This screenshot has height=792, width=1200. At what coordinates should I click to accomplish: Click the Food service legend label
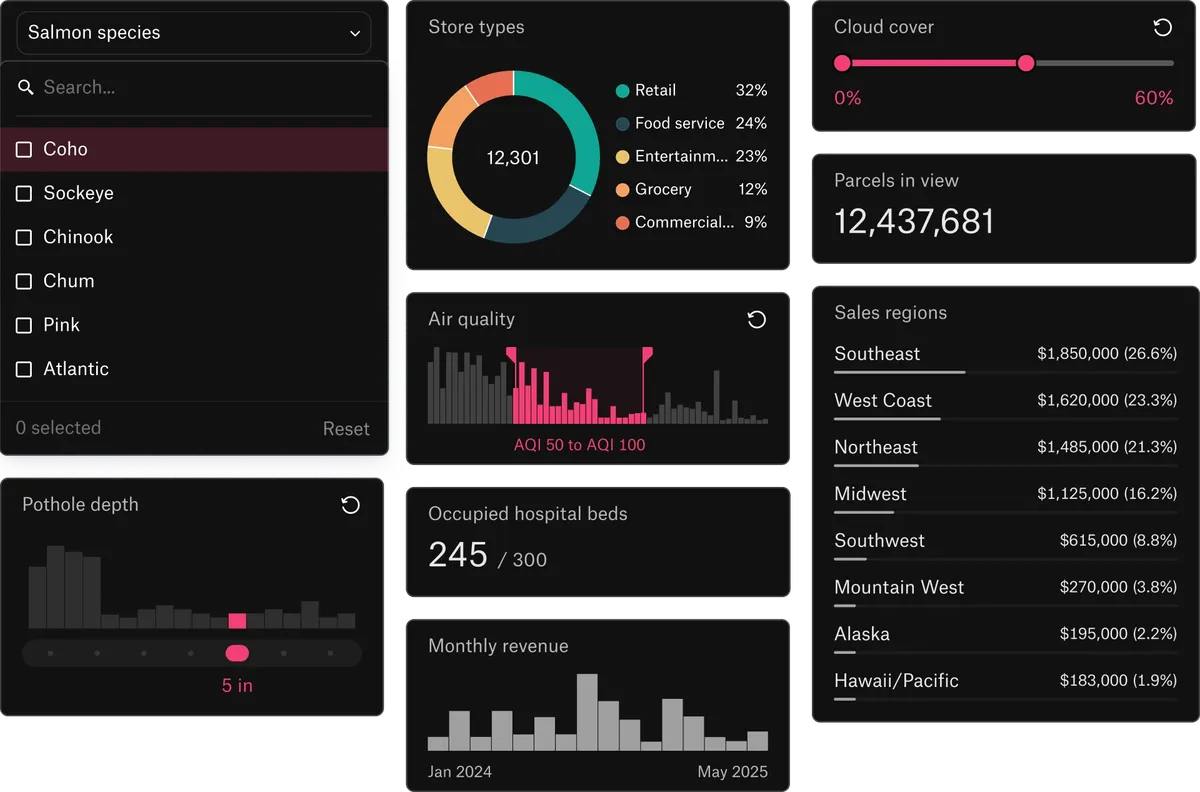pyautogui.click(x=679, y=124)
